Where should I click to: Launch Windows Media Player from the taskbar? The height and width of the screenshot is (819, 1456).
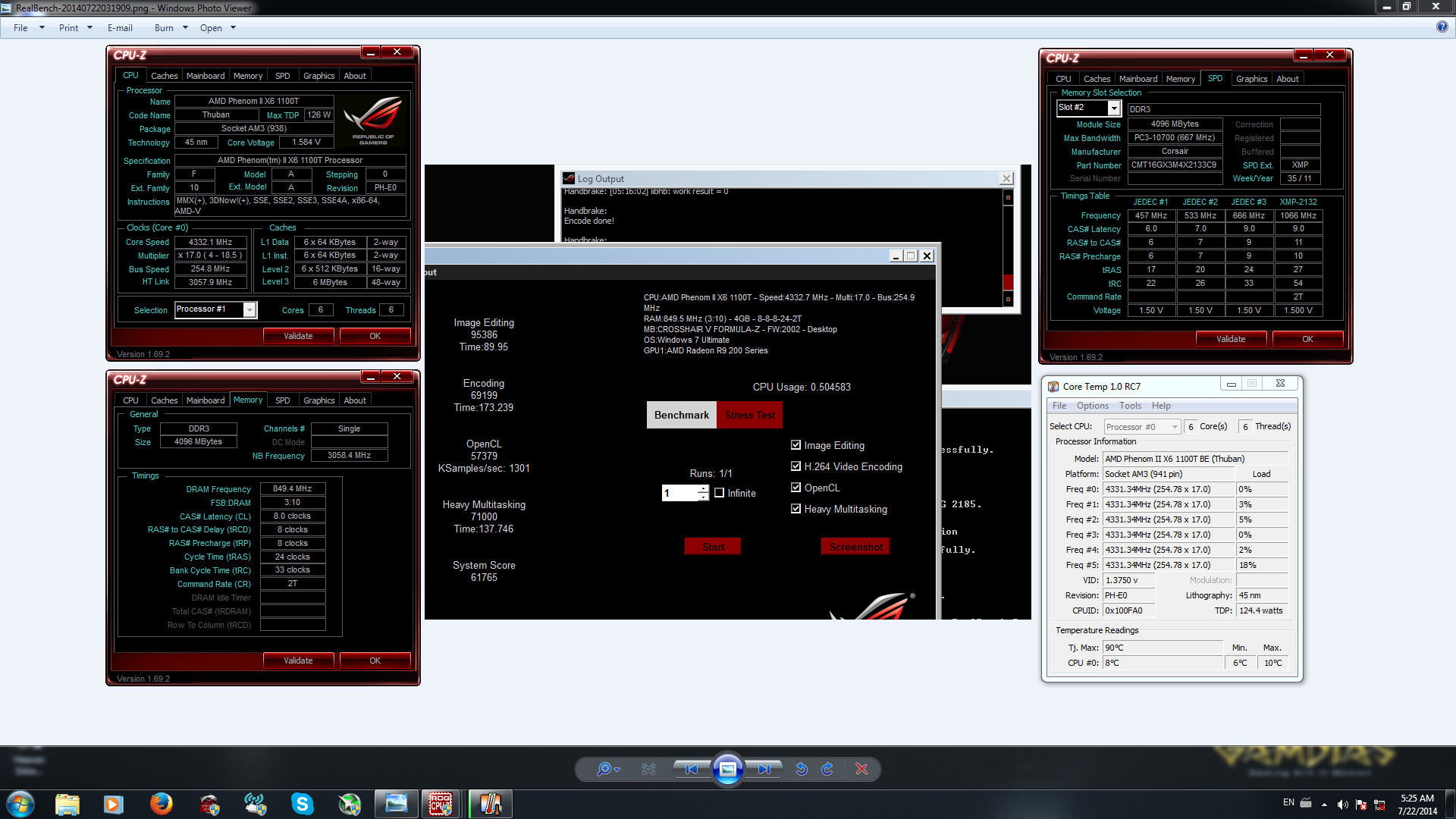click(113, 804)
